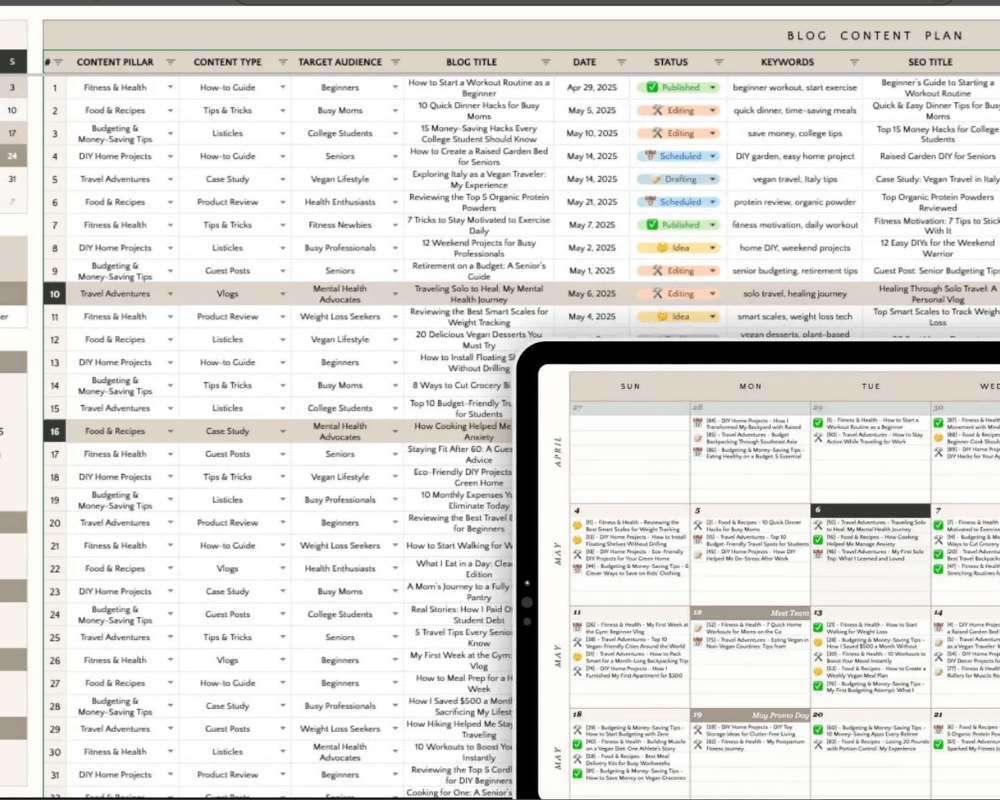Viewport: 1000px width, 800px height.
Task: Click memo icon beside calendar entry [45]
Action: pos(697,554)
